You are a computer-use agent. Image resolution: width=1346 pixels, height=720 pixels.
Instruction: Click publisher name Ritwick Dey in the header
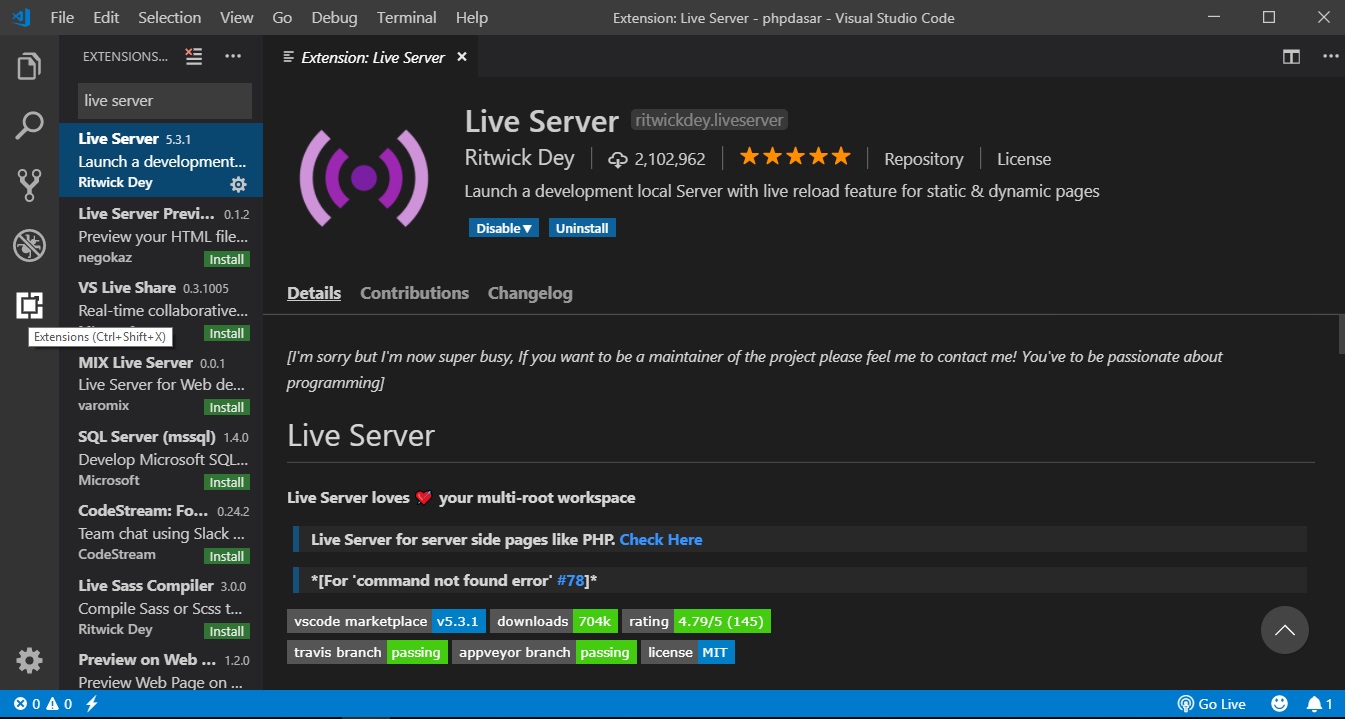[x=520, y=158]
